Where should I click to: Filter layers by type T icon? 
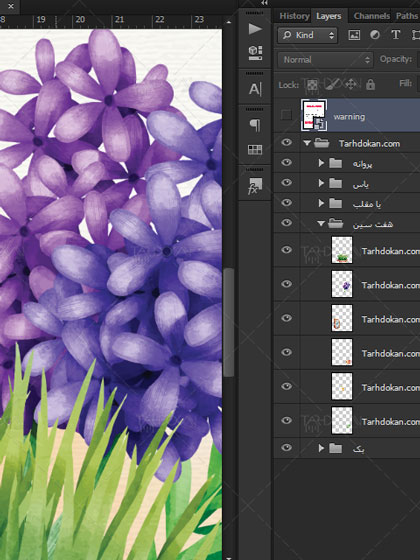(395, 35)
